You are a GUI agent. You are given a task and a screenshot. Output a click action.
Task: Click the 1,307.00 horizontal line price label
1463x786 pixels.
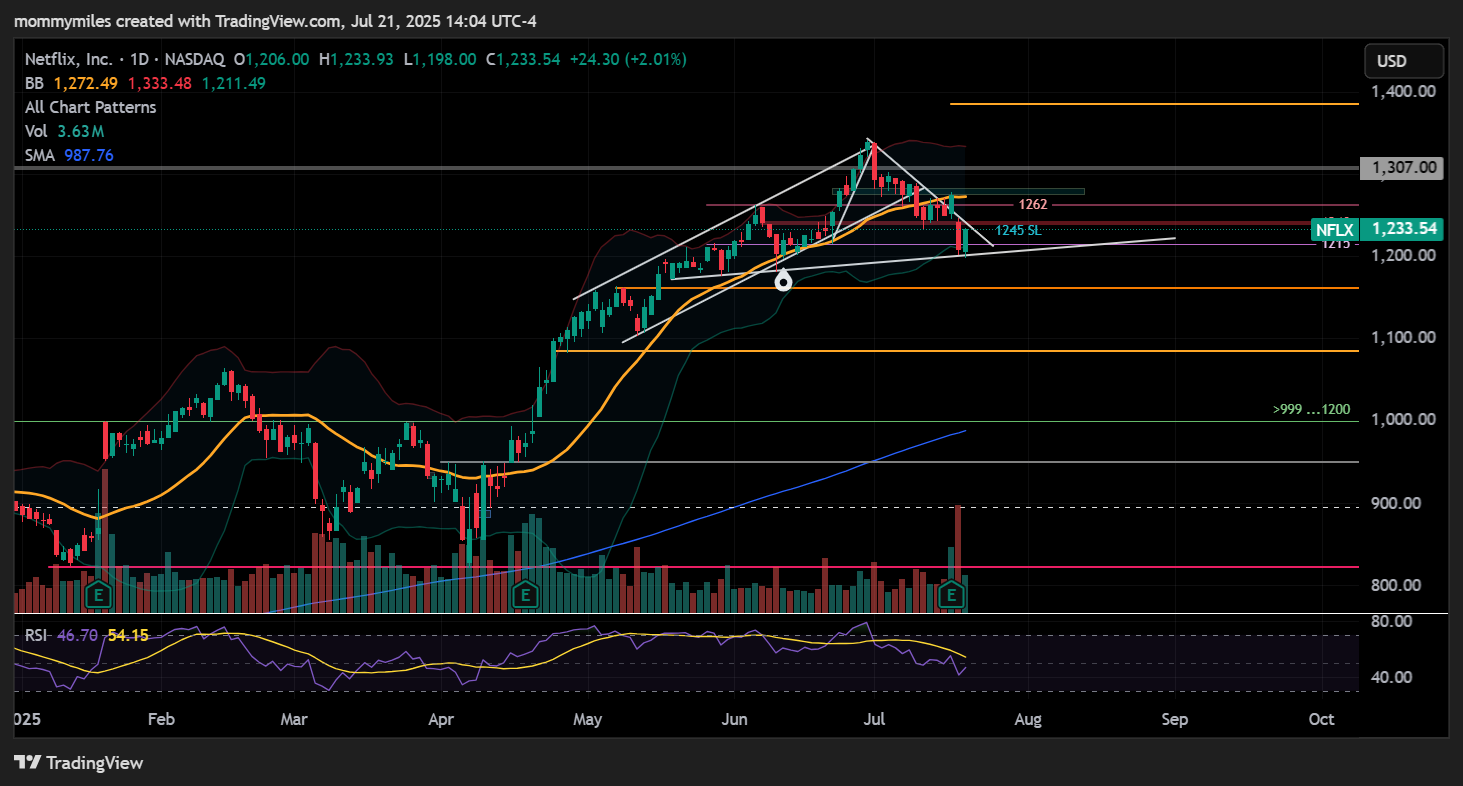click(x=1402, y=168)
